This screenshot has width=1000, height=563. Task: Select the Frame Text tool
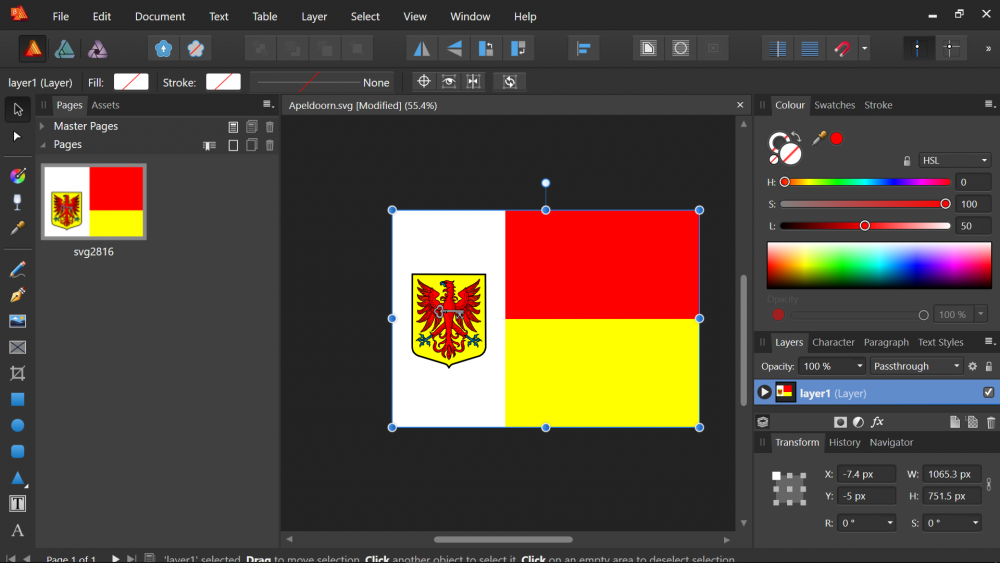[17, 504]
